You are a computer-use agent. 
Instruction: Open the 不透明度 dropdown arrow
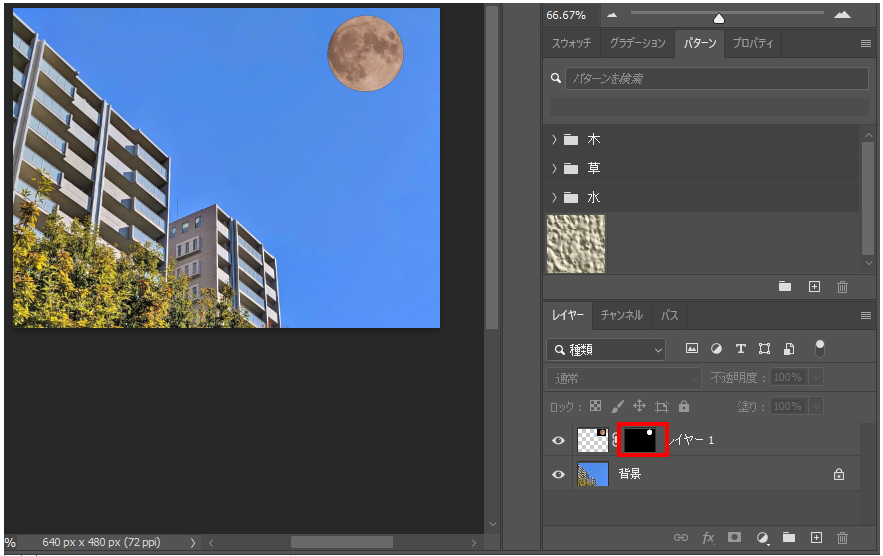tap(816, 377)
